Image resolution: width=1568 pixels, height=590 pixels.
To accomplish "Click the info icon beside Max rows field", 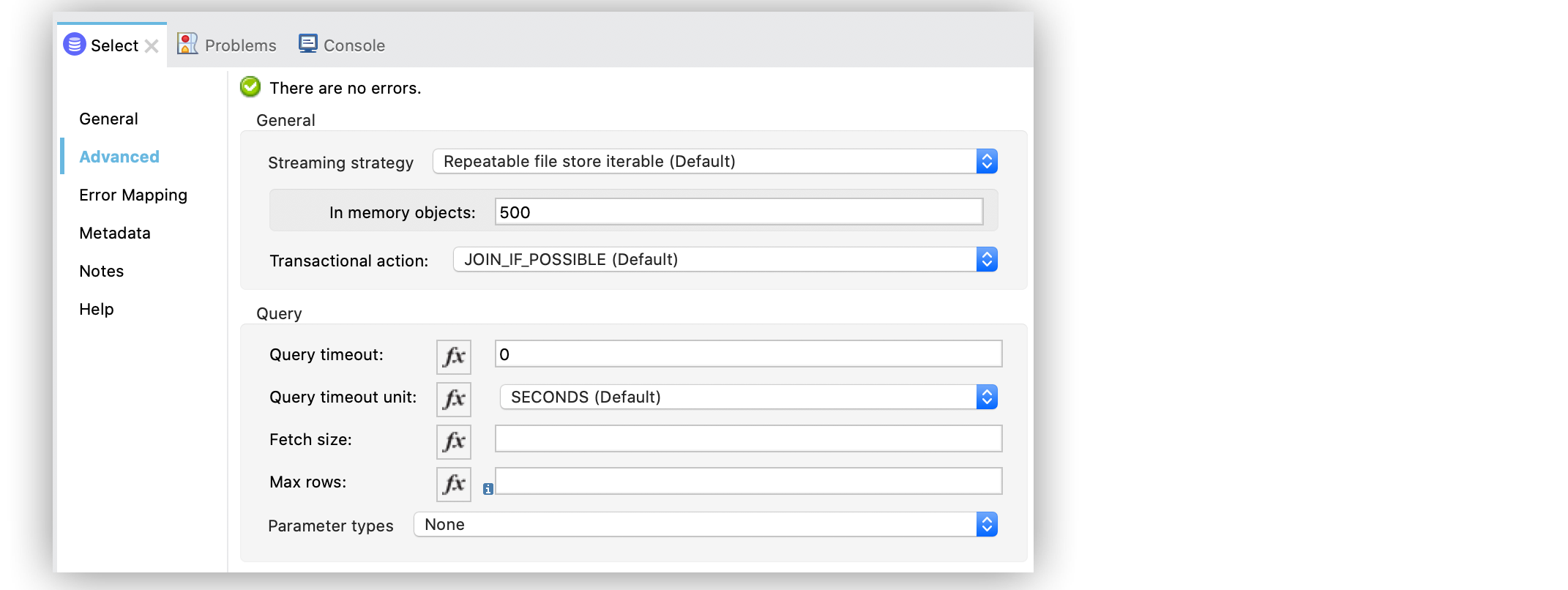I will pyautogui.click(x=488, y=489).
